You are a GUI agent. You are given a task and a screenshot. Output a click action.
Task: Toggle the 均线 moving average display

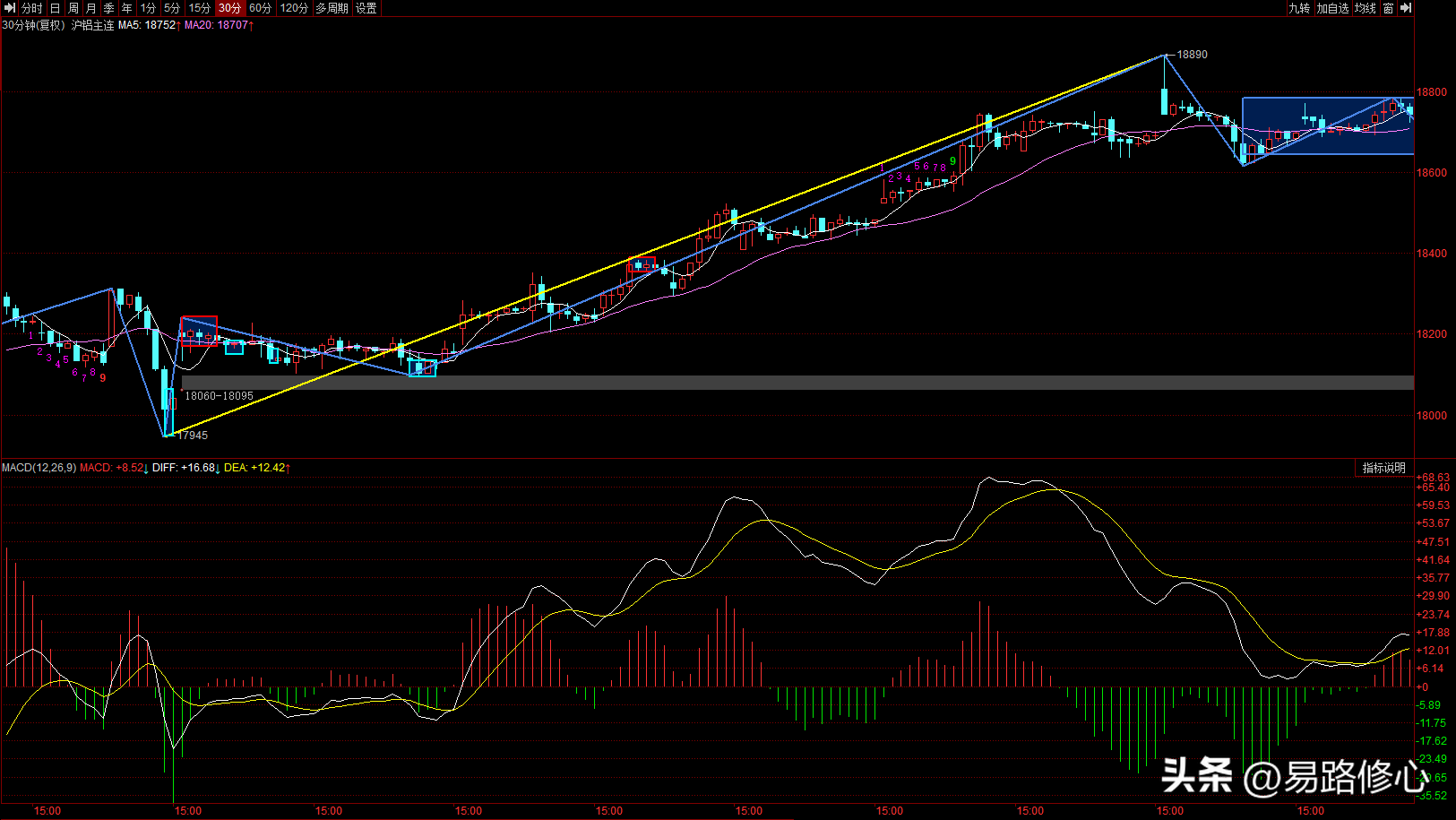click(x=1365, y=8)
